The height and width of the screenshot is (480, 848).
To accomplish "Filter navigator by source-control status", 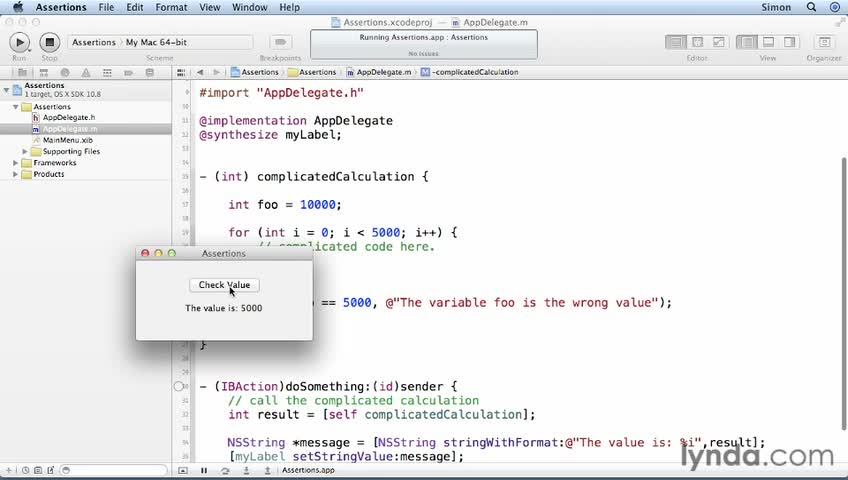I will click(x=38, y=470).
